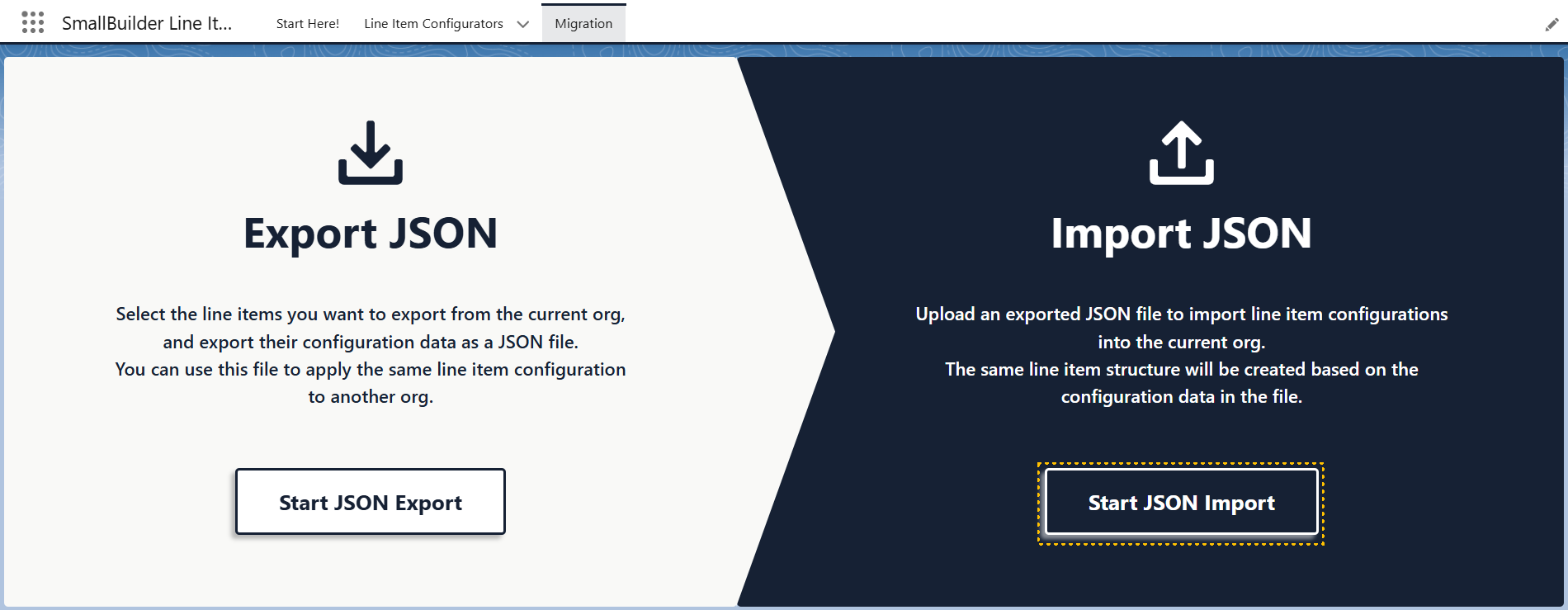Click the download arrow icon above Export JSON
Screen dimensions: 1568x610
[371, 153]
